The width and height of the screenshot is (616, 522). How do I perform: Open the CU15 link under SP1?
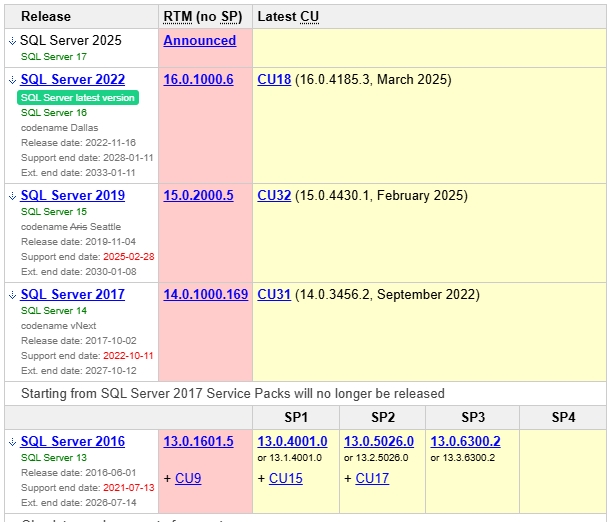coord(286,478)
